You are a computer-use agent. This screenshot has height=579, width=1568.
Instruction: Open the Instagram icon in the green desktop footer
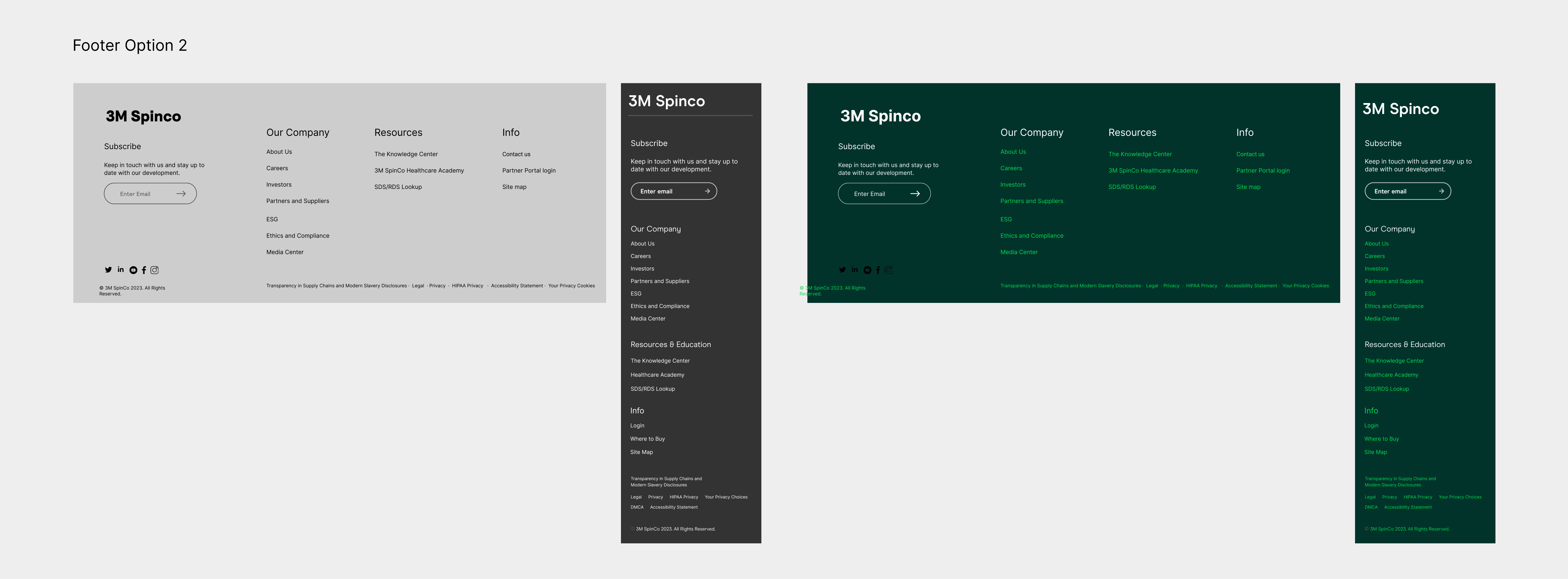coord(889,270)
